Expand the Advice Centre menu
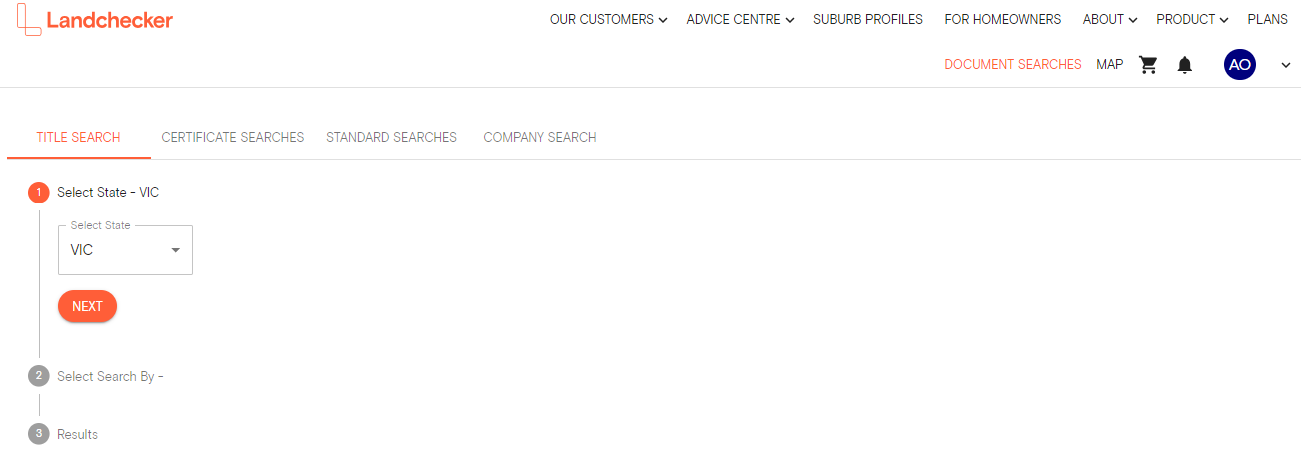The width and height of the screenshot is (1301, 464). pos(740,19)
